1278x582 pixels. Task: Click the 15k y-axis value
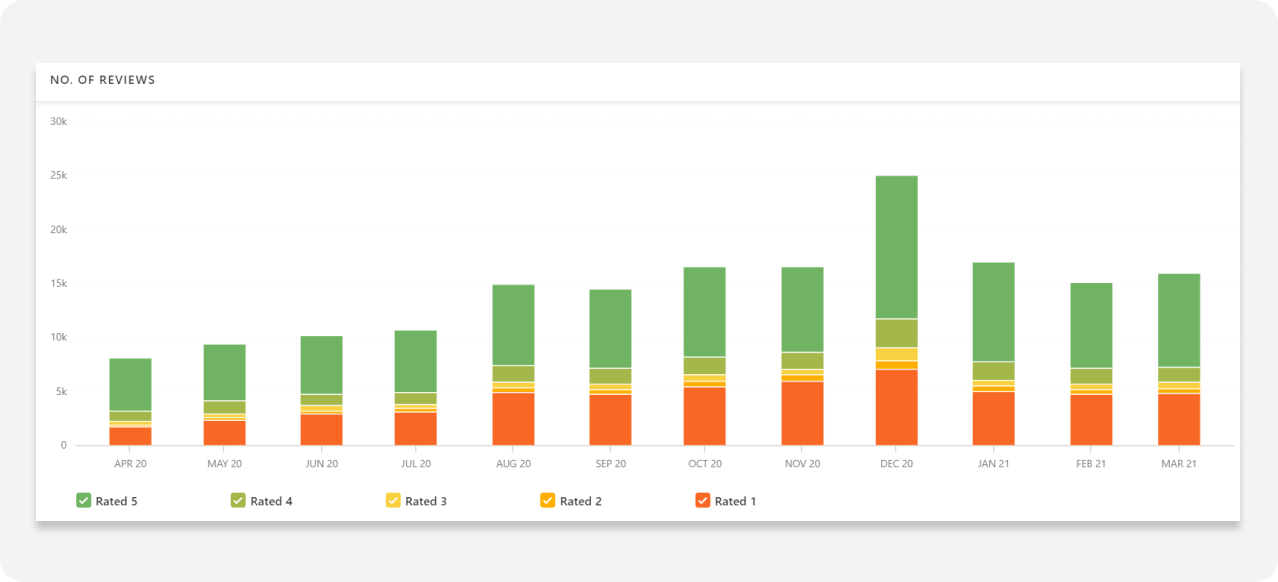pos(58,284)
